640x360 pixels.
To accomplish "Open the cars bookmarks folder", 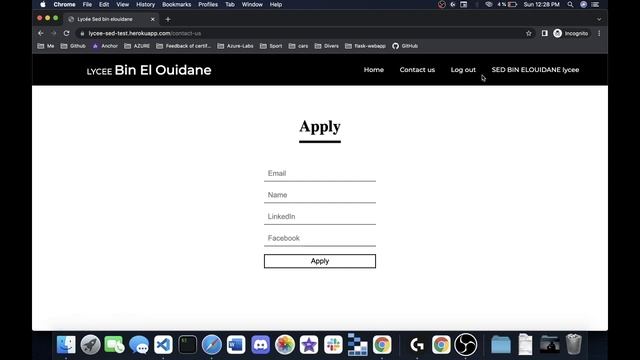I will 298,46.
